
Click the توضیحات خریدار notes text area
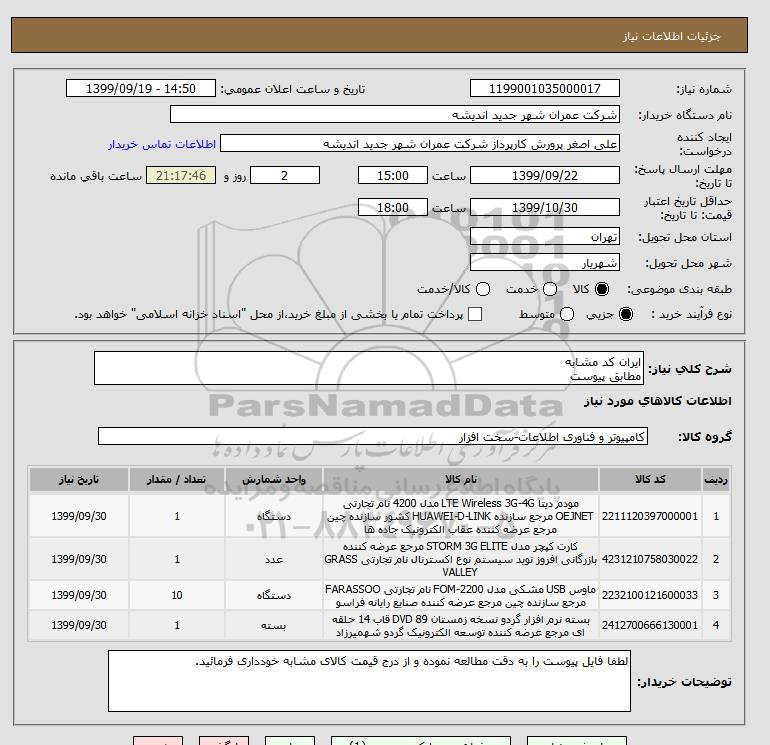pos(369,681)
